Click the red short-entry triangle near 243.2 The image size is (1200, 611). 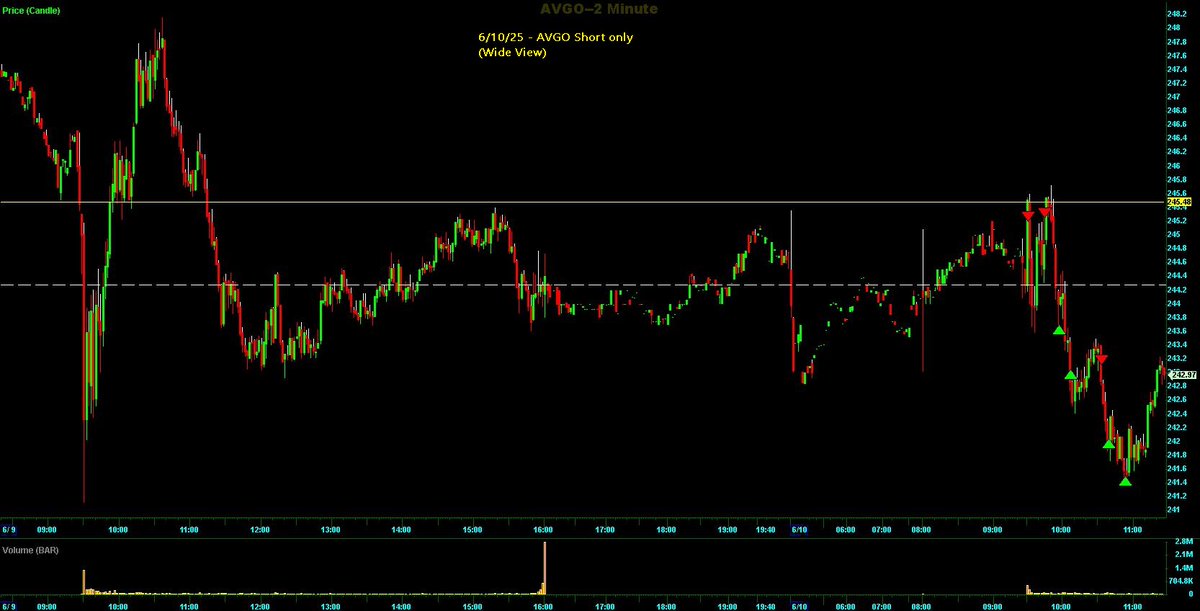[1101, 359]
